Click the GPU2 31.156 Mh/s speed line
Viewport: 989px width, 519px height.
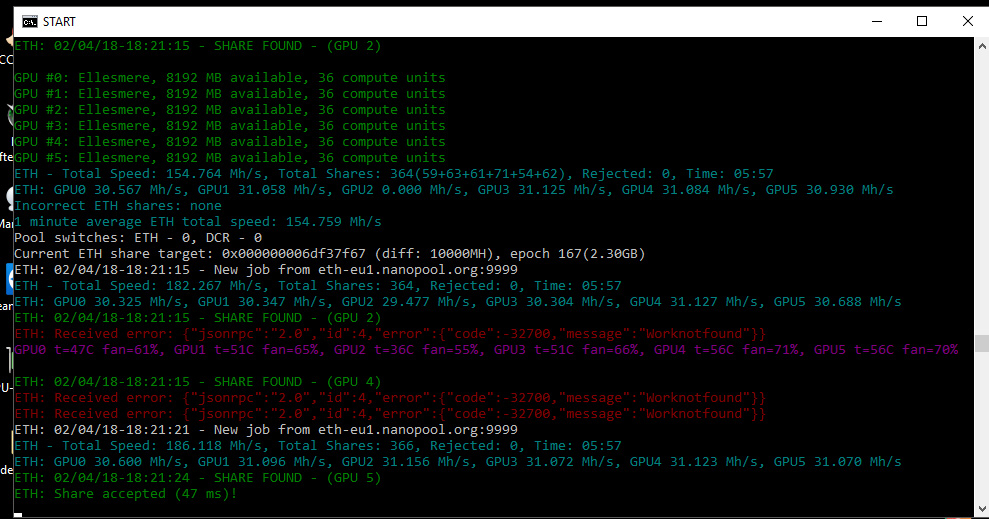point(457,462)
